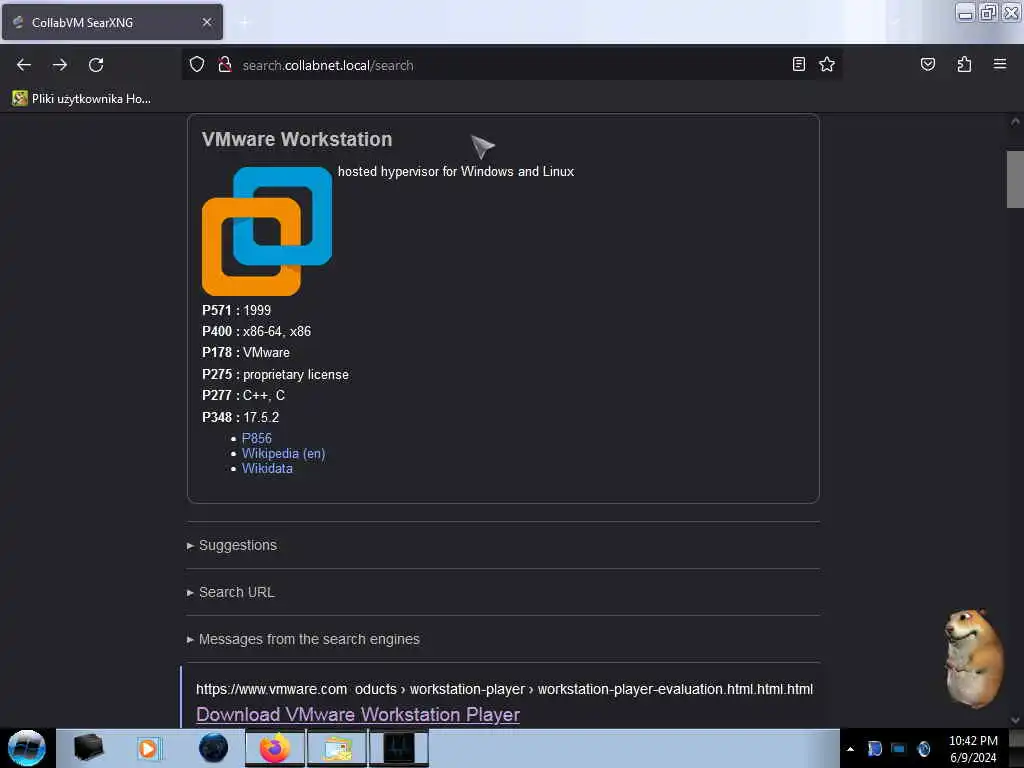
Task: Click the 'P277 : C++, C' line
Action: pyautogui.click(x=244, y=395)
